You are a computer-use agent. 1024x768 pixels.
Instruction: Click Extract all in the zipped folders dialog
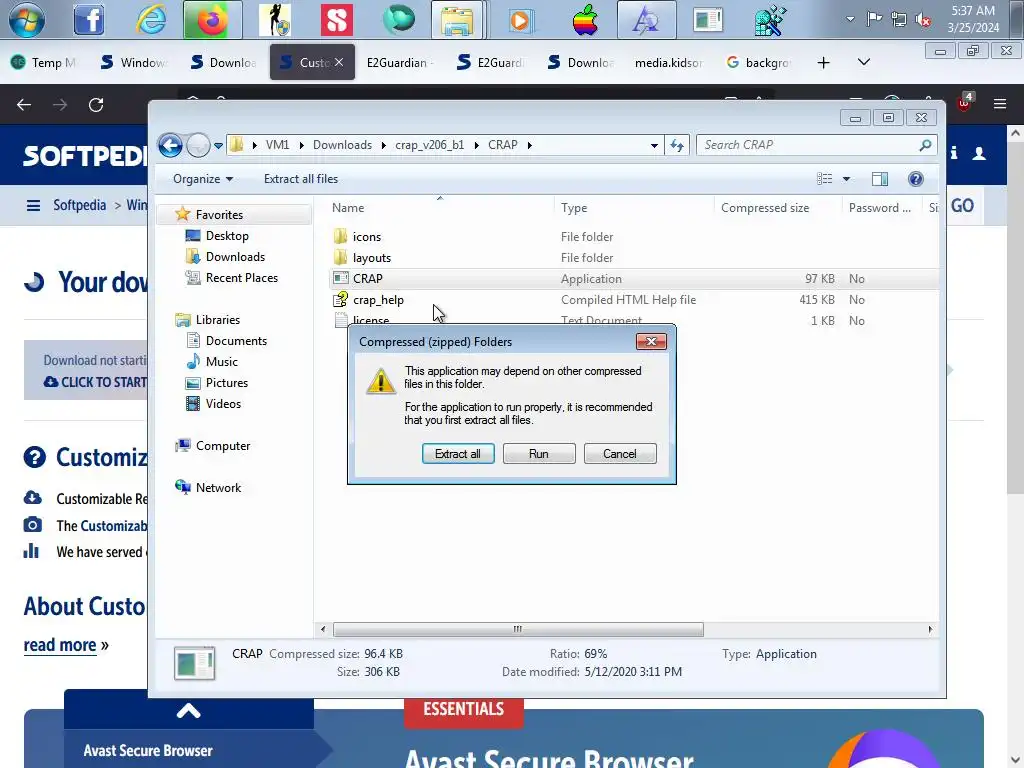458,454
